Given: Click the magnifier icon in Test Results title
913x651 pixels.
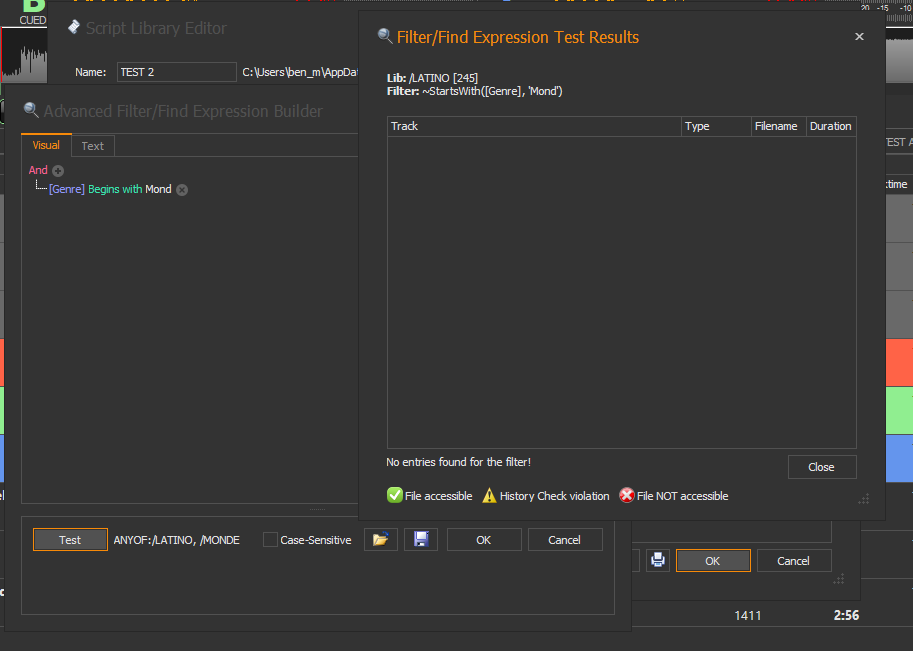Looking at the screenshot, I should coord(384,37).
